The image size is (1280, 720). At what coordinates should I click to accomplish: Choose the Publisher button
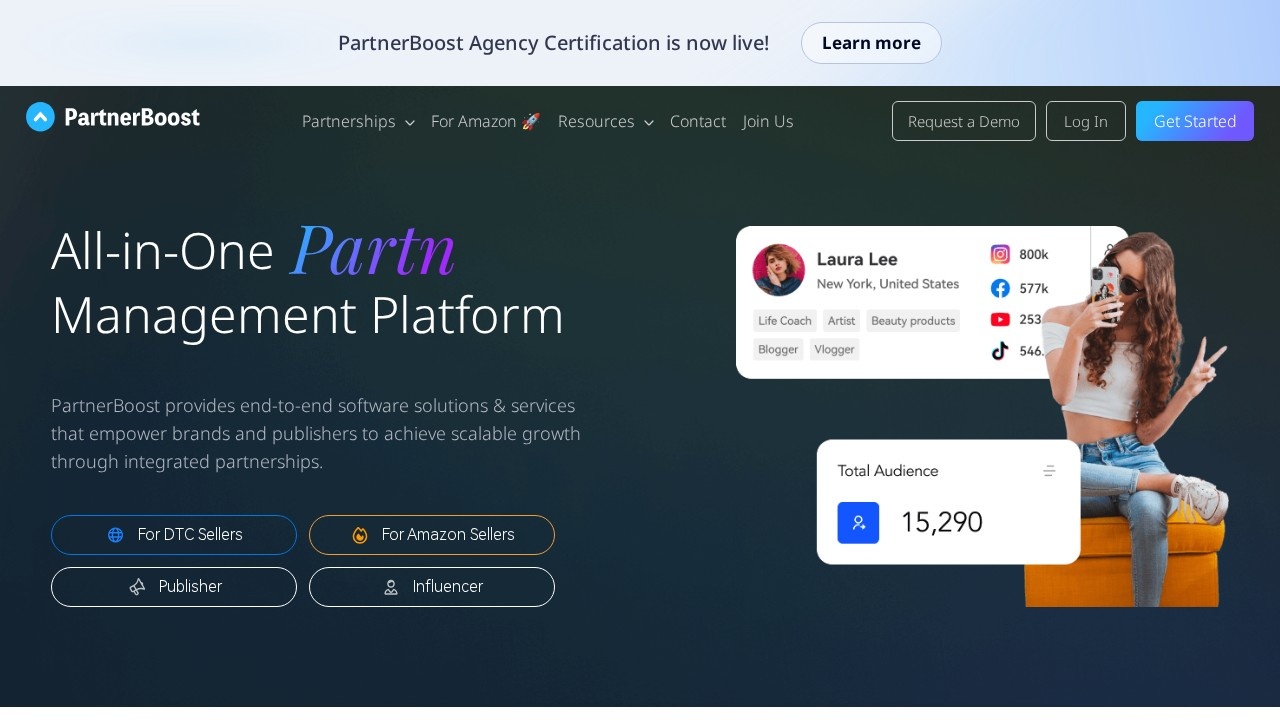pos(174,587)
